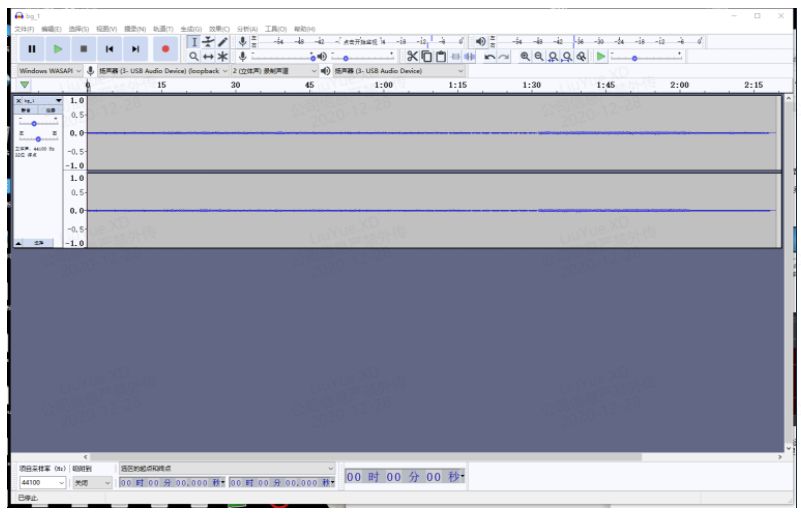Click Fit selection to width icon
The height and width of the screenshot is (516, 801).
[x=553, y=56]
